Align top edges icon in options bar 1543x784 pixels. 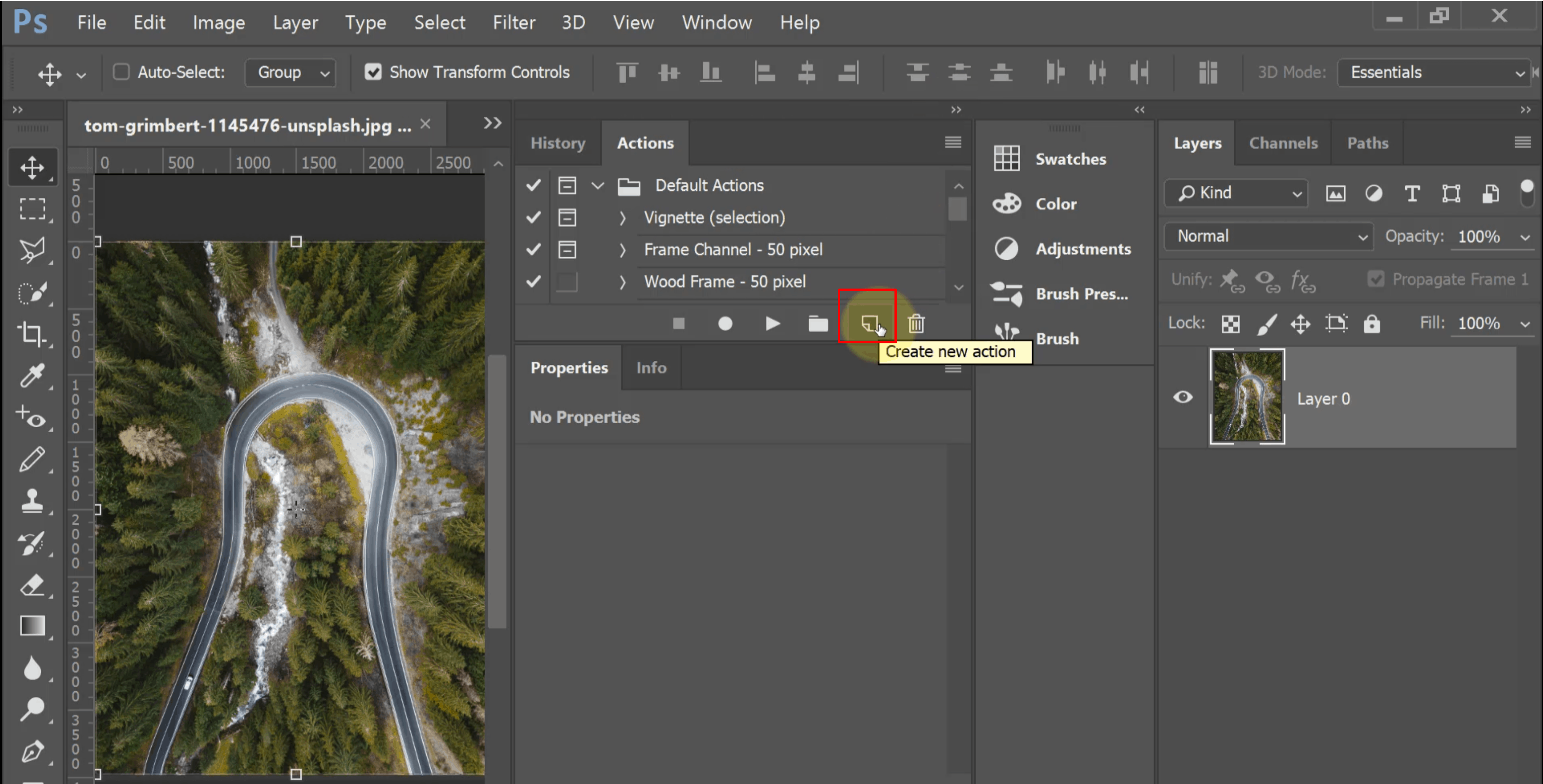(627, 72)
